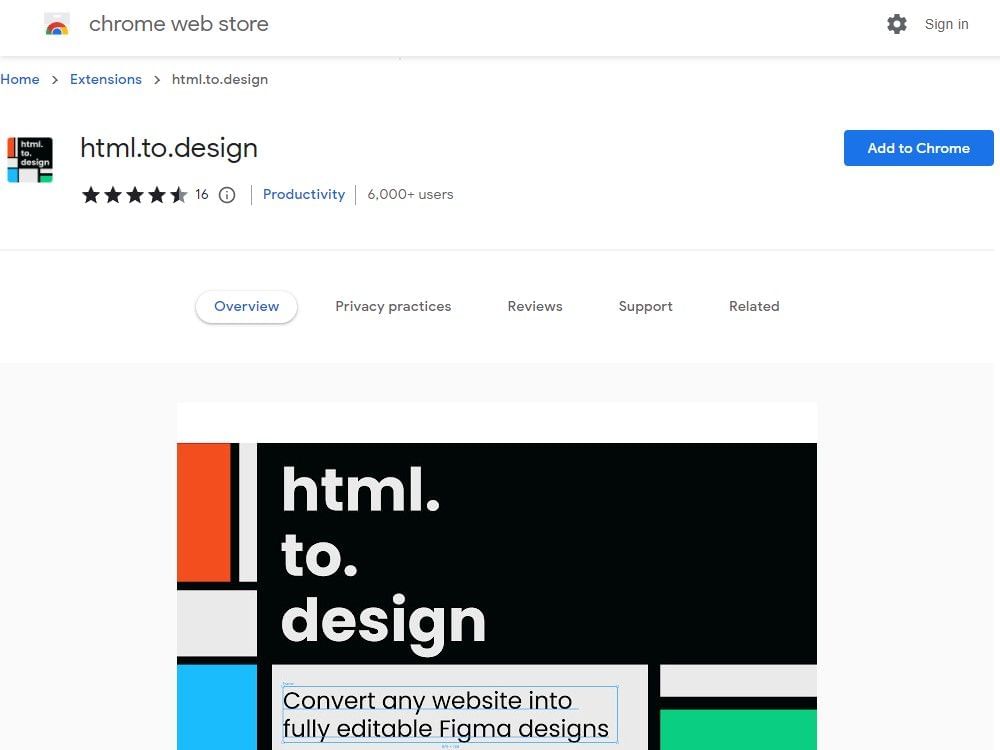This screenshot has height=750, width=1000.
Task: Click the chrome web store title text
Action: tap(179, 24)
